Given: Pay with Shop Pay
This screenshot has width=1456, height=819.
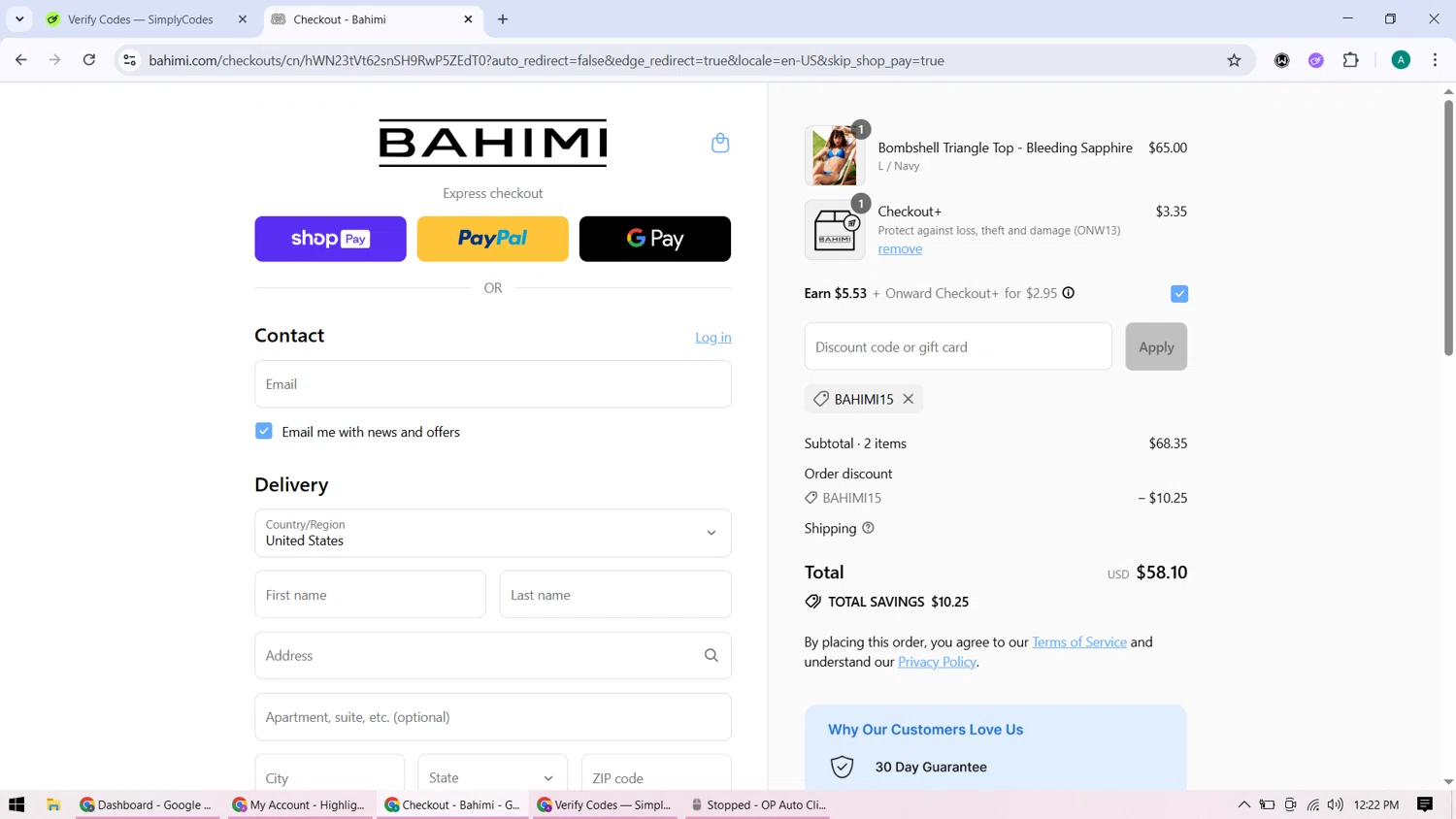Looking at the screenshot, I should click(330, 239).
